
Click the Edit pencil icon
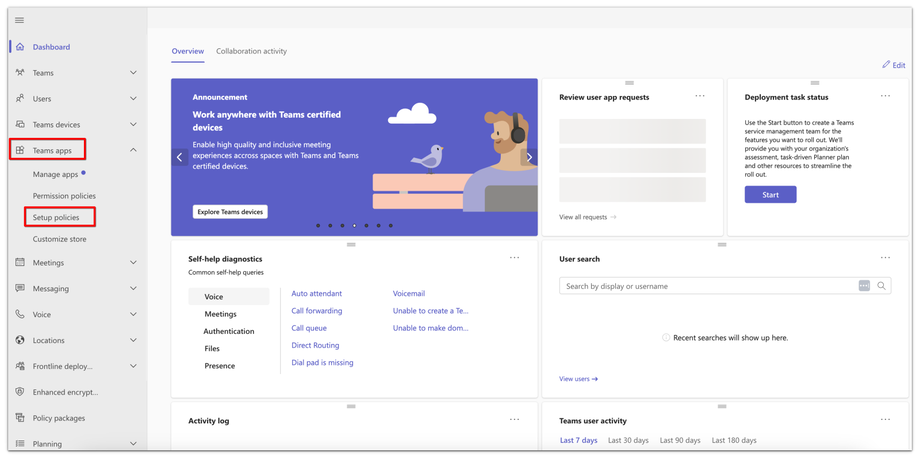886,65
